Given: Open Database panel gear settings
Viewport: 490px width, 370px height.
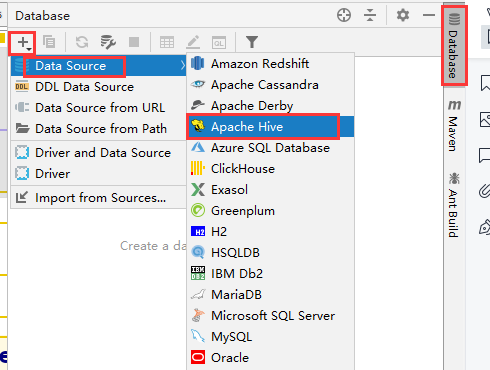Looking at the screenshot, I should [x=403, y=15].
